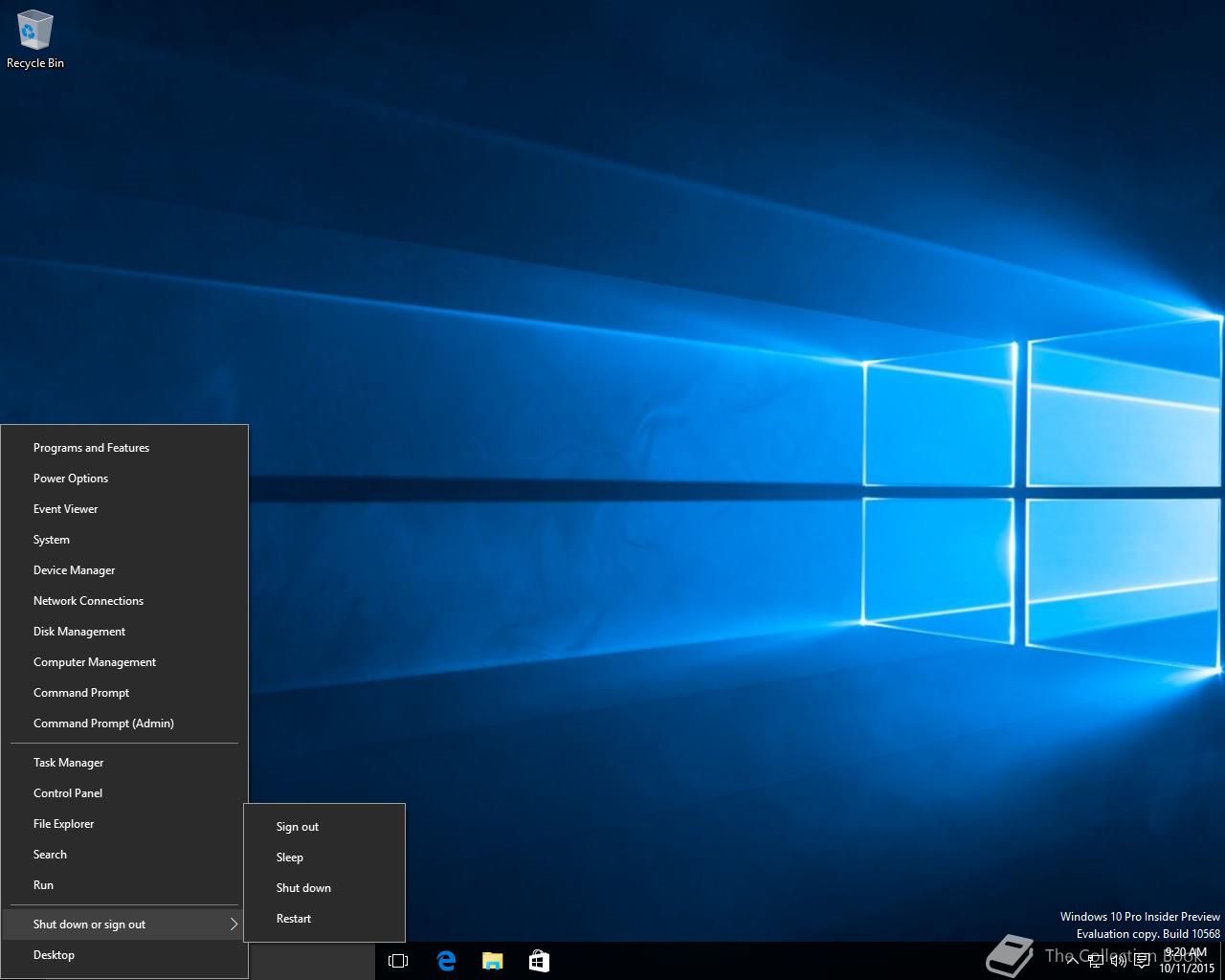Open Task Manager from the menu

[x=69, y=763]
